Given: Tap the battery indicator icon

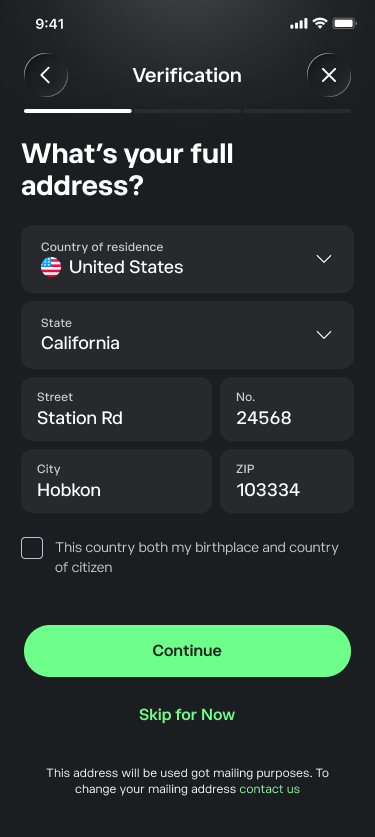Looking at the screenshot, I should tap(345, 23).
